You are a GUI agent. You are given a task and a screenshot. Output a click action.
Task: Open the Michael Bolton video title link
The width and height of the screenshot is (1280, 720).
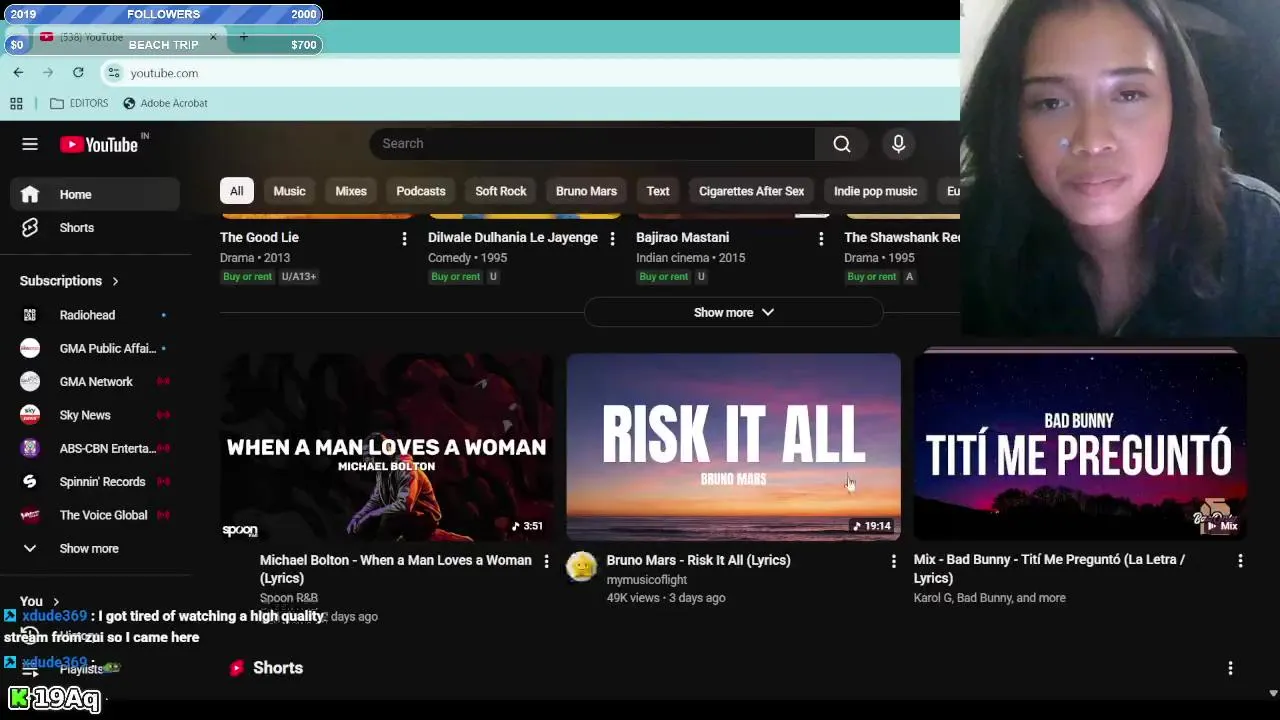click(395, 569)
